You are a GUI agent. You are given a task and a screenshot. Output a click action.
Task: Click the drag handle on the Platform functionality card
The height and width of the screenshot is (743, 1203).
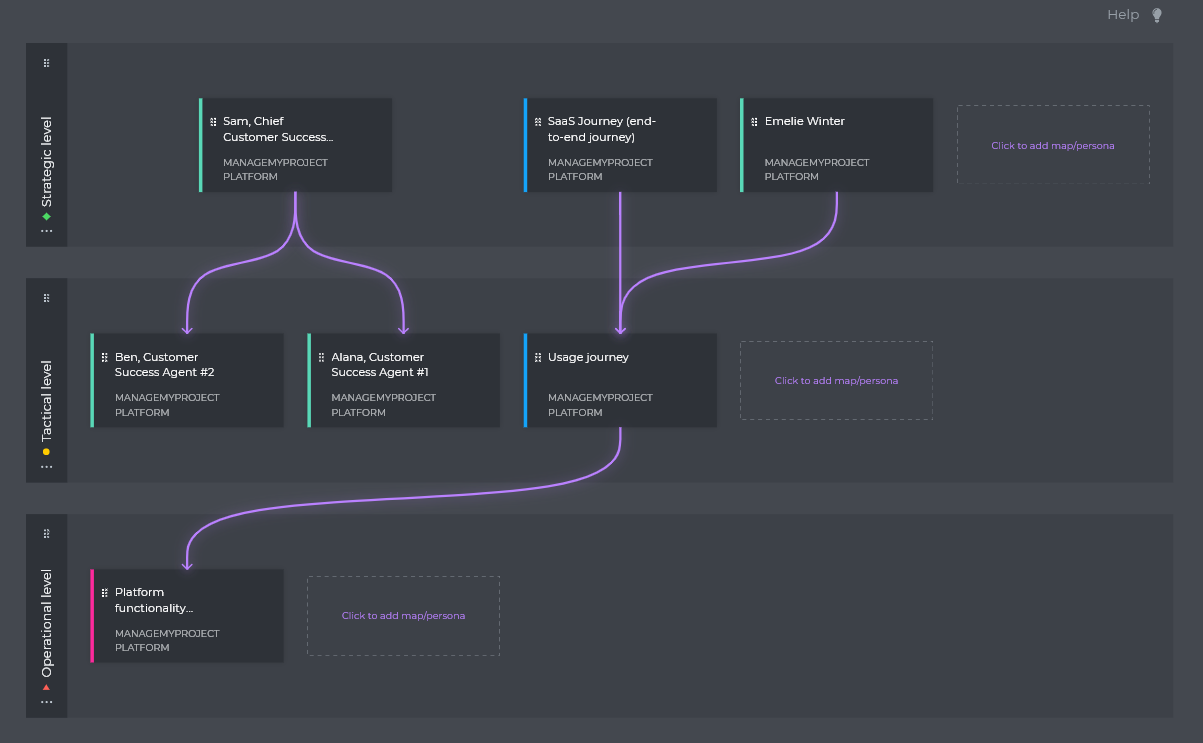(105, 592)
